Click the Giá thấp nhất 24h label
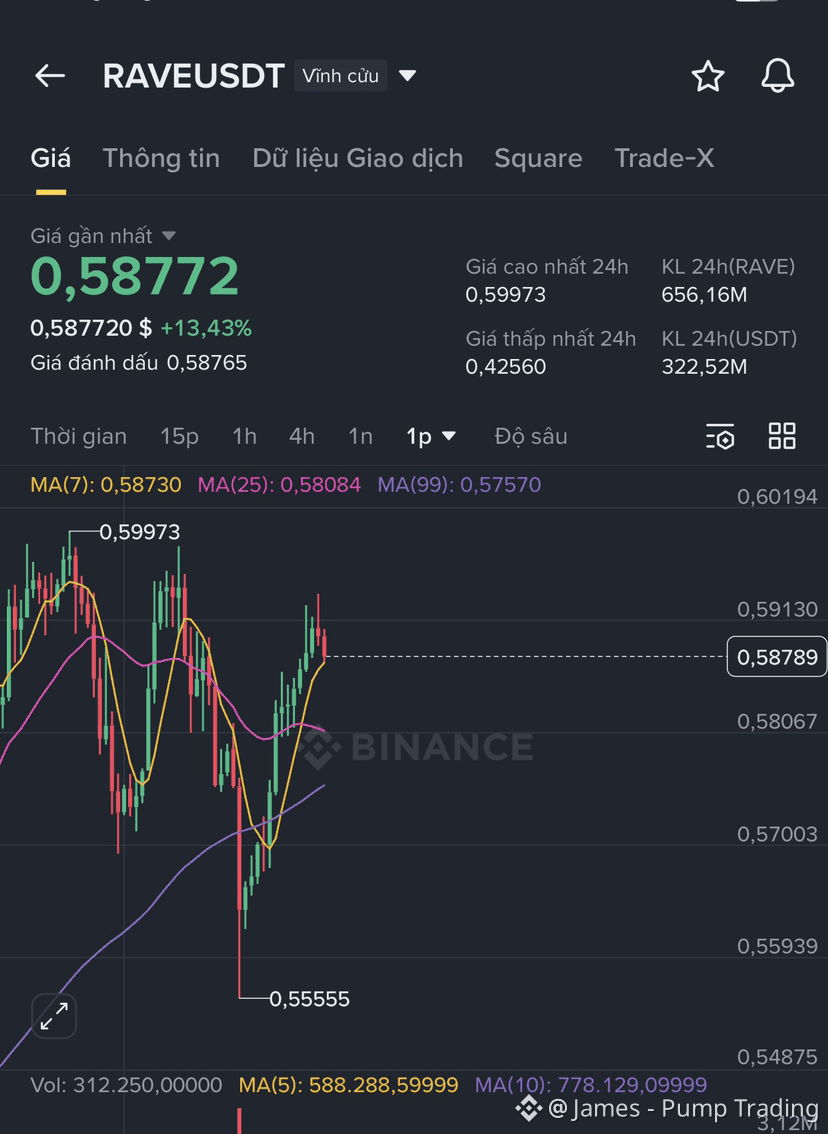Viewport: 828px width, 1134px height. [x=551, y=338]
